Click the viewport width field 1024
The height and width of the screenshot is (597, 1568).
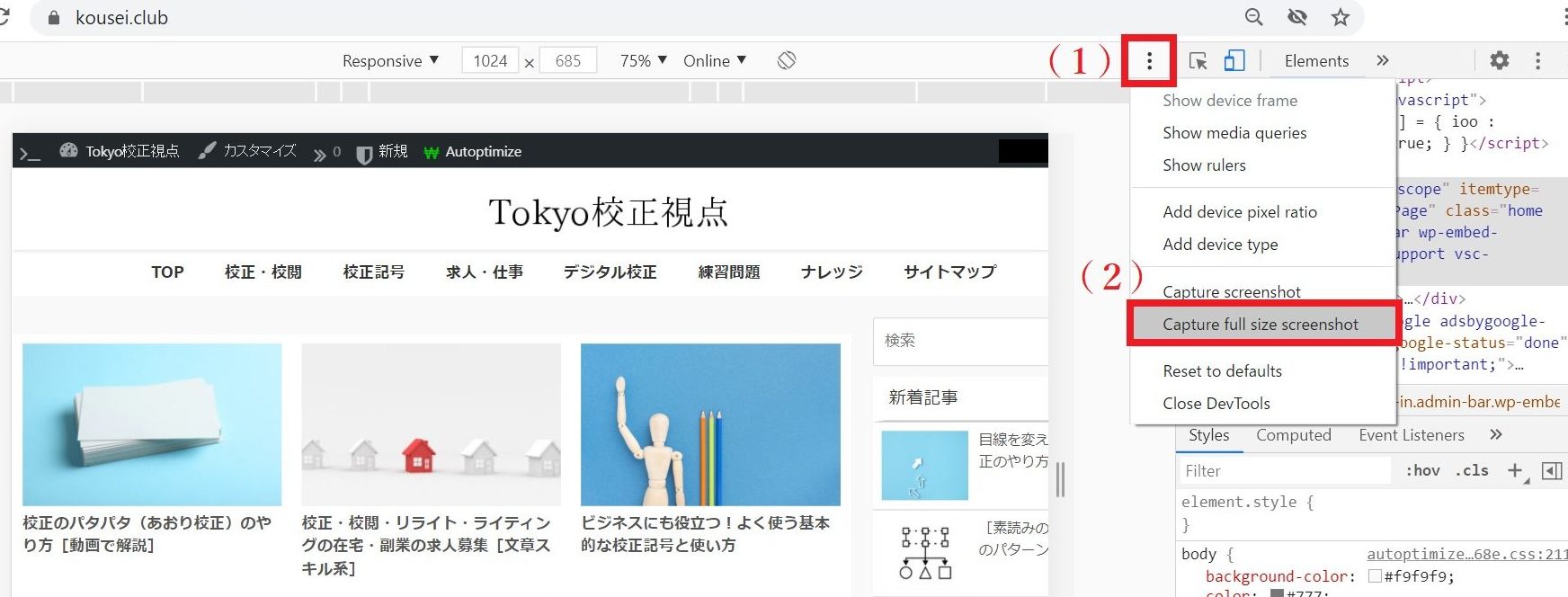click(490, 60)
